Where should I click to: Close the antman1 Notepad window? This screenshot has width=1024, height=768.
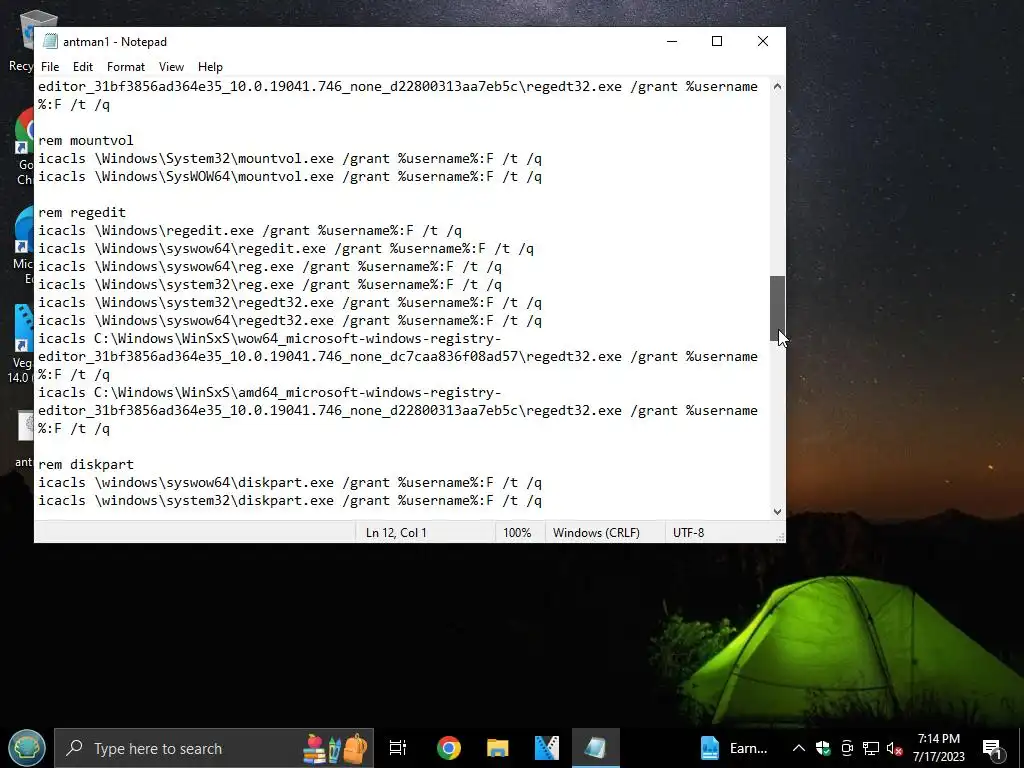coord(762,41)
